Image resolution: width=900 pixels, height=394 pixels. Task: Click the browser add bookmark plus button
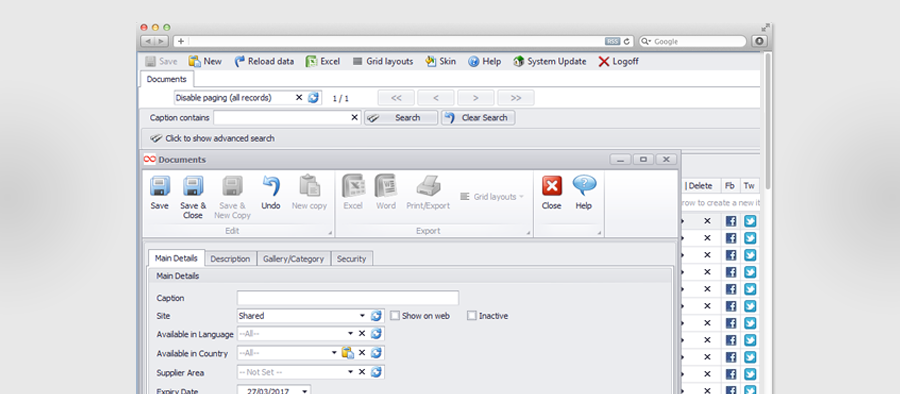point(181,41)
